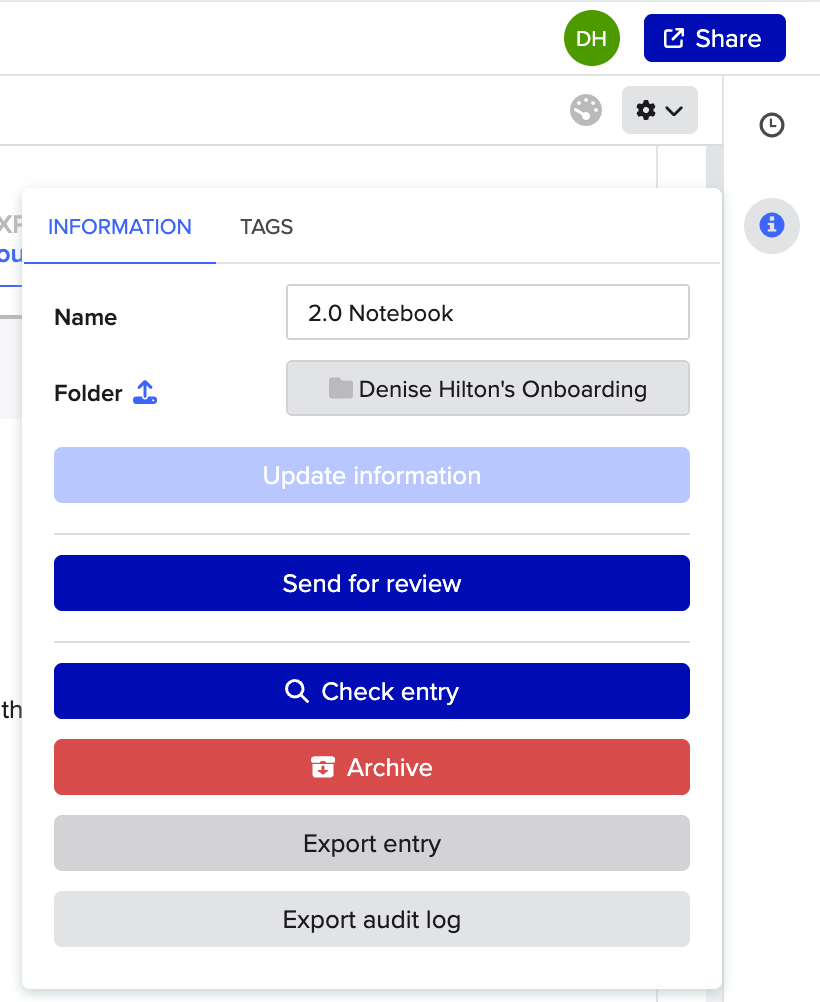Image resolution: width=820 pixels, height=1002 pixels.
Task: Open the Denise Hilton's Onboarding folder selector
Action: pyautogui.click(x=487, y=389)
